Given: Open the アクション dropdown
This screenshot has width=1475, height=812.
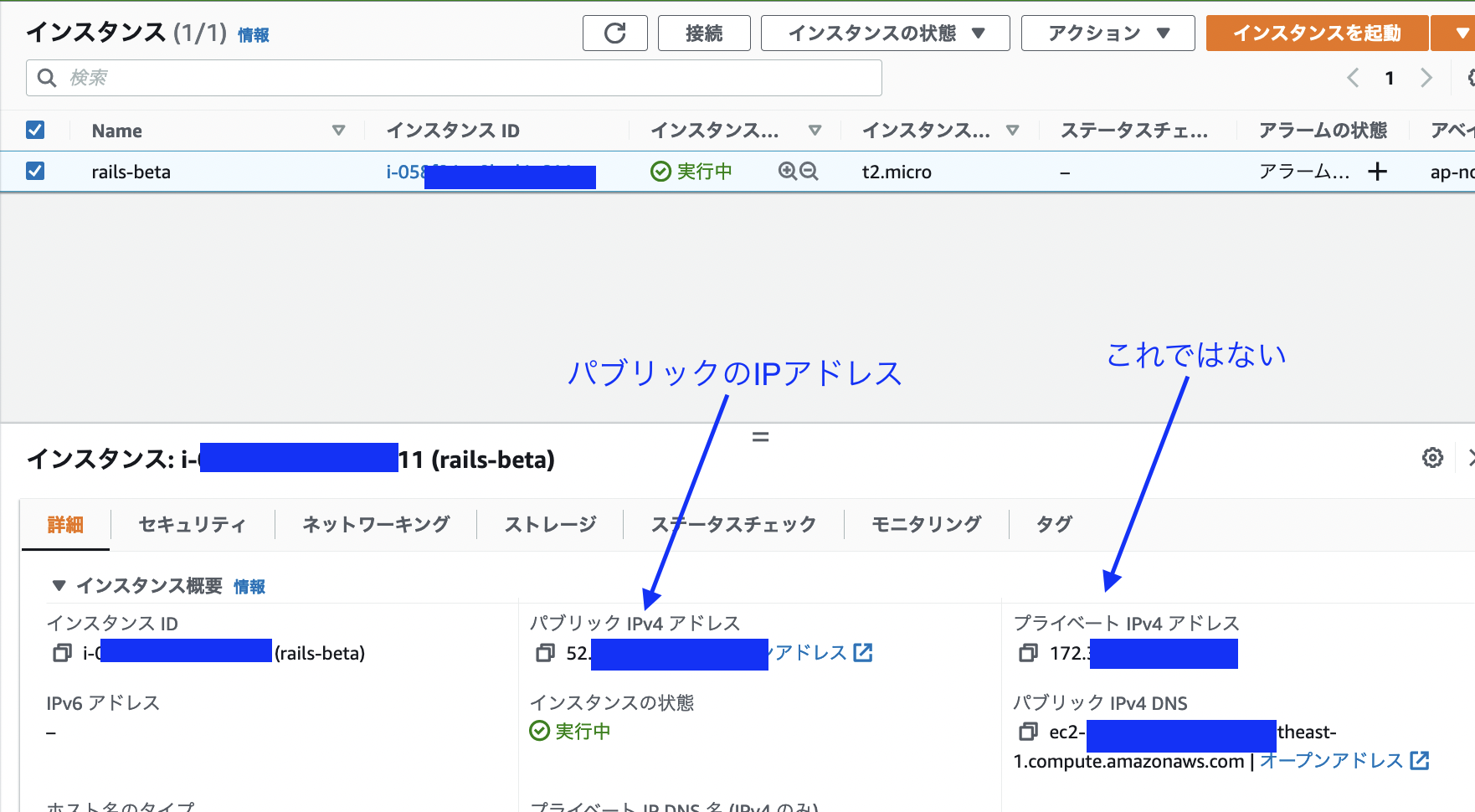Looking at the screenshot, I should [x=1107, y=33].
